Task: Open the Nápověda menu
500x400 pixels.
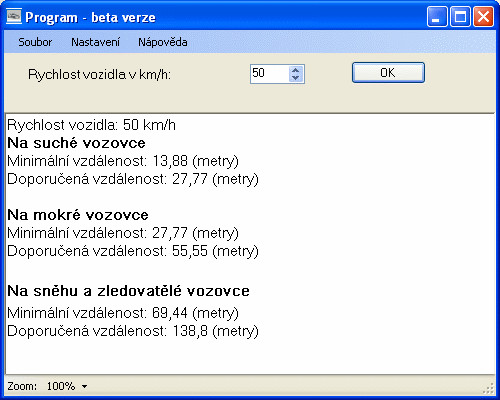Action: tap(163, 42)
